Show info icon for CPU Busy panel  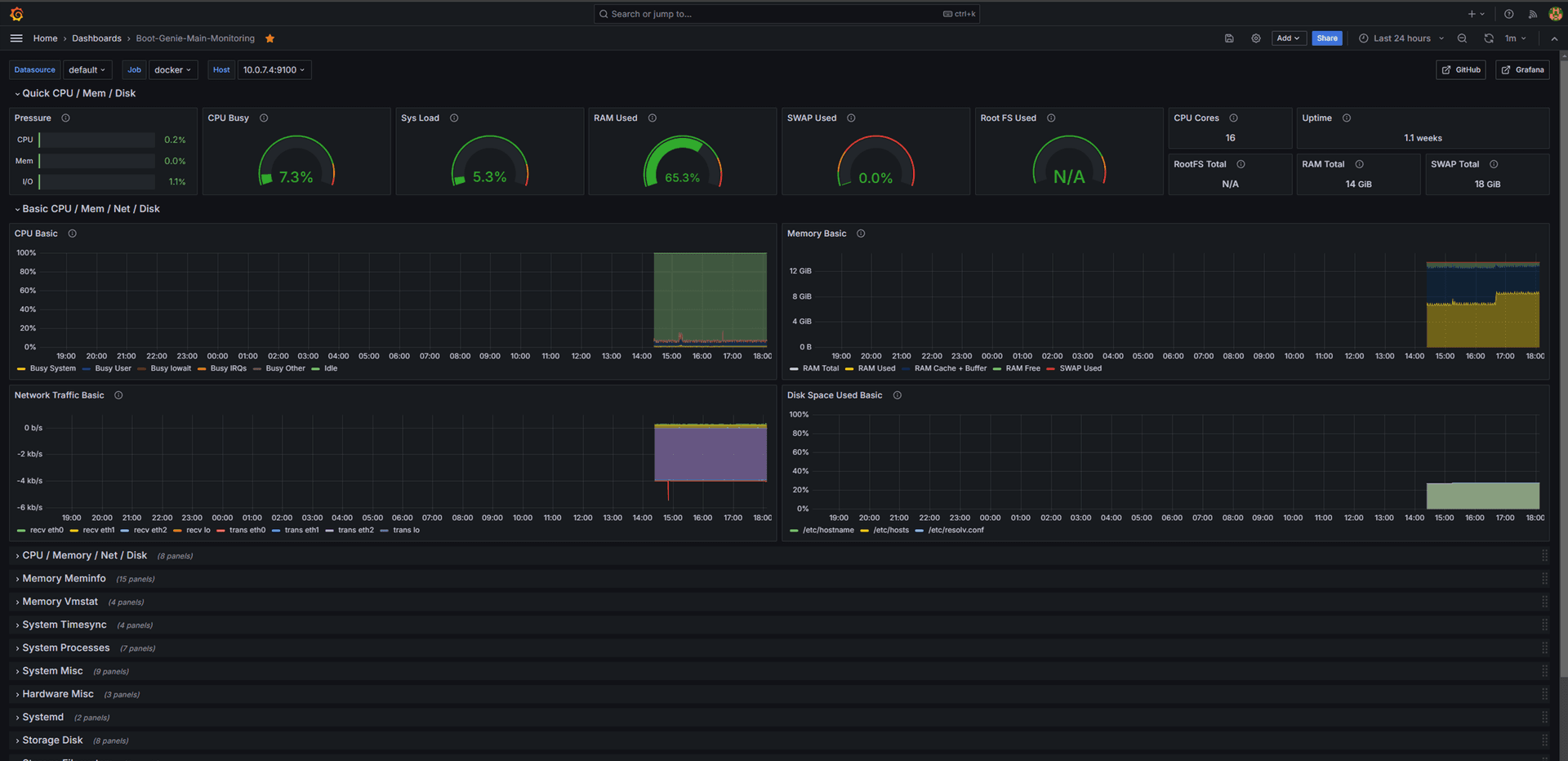(264, 118)
